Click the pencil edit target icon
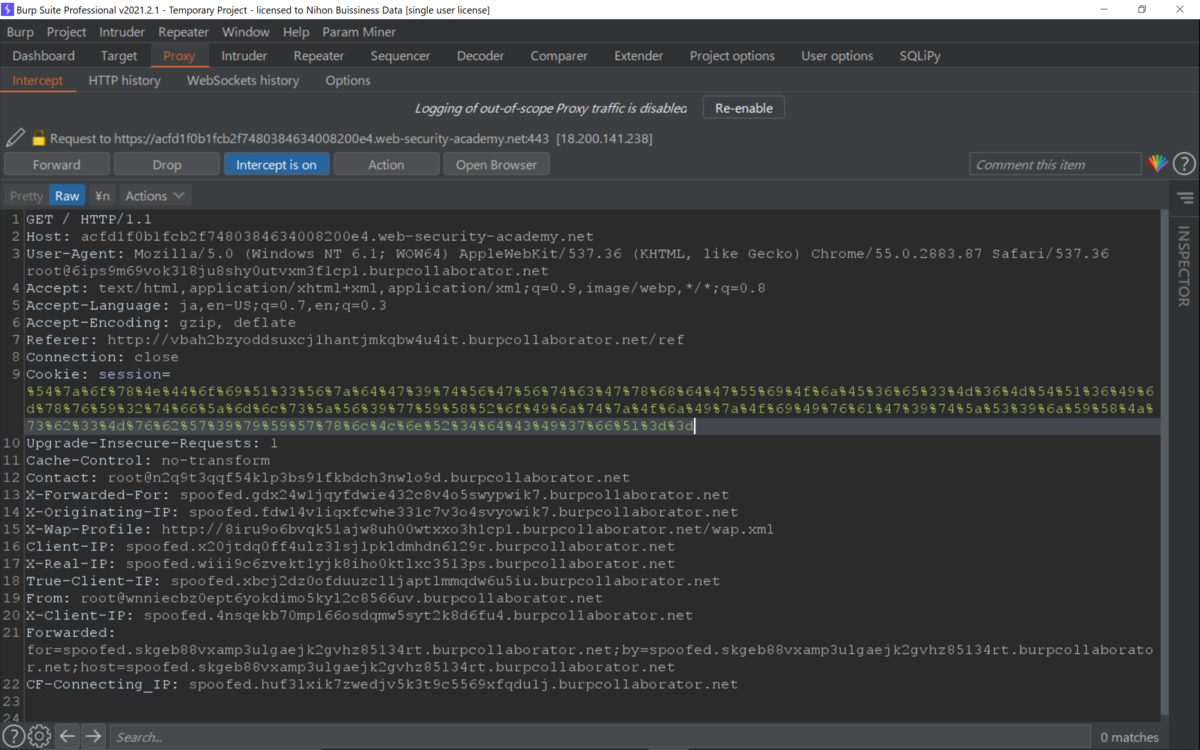The width and height of the screenshot is (1200, 750). coord(15,138)
